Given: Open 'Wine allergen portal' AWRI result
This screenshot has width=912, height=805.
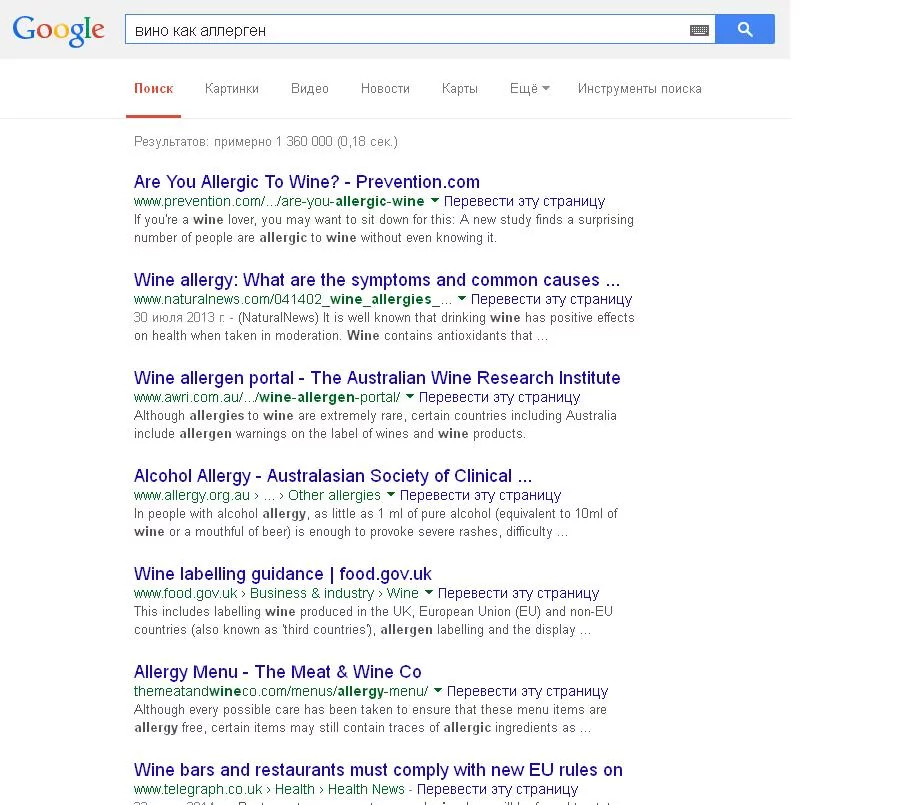Looking at the screenshot, I should tap(377, 377).
